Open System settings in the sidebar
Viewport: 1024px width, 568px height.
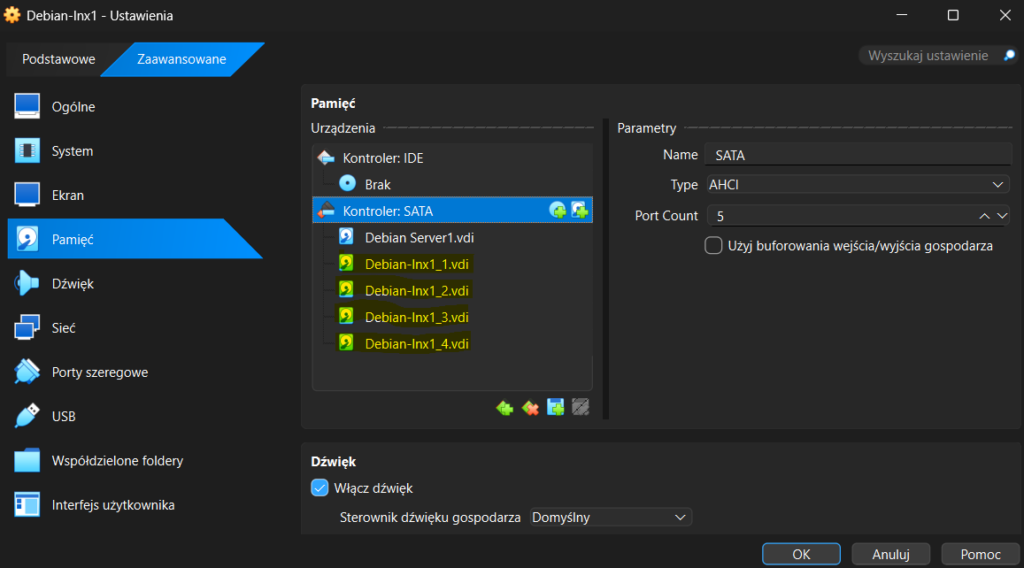point(72,151)
